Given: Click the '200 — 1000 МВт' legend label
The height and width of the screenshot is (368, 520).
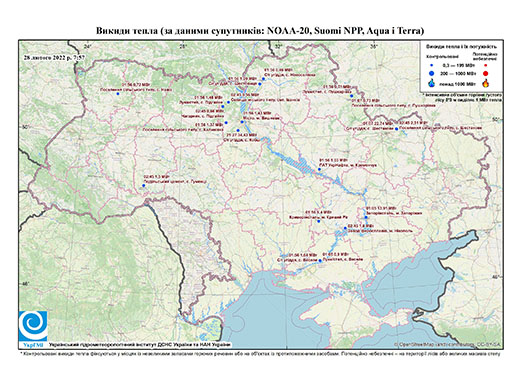Looking at the screenshot, I should 457,73.
